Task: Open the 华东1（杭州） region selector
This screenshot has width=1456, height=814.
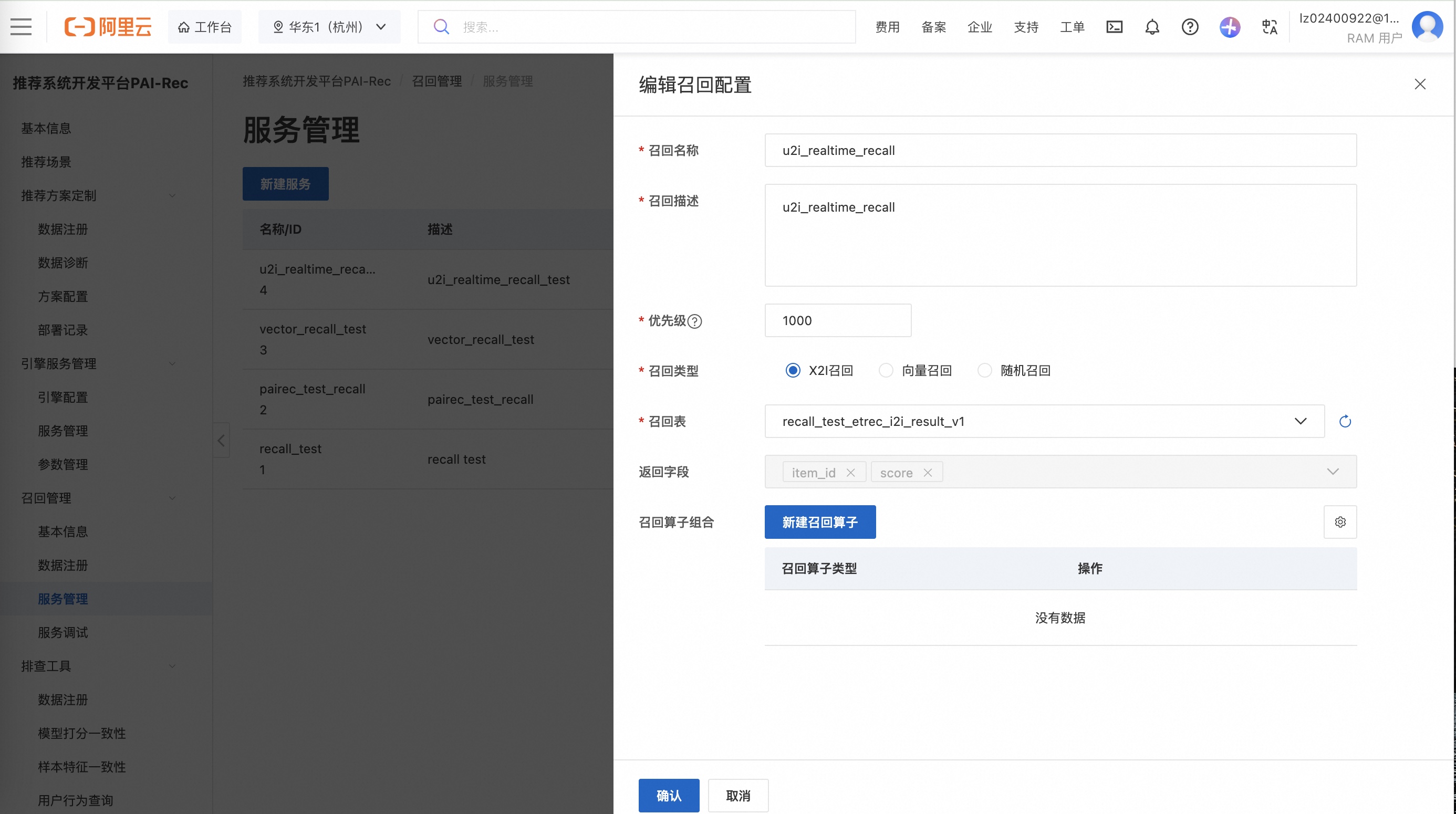Action: (329, 27)
